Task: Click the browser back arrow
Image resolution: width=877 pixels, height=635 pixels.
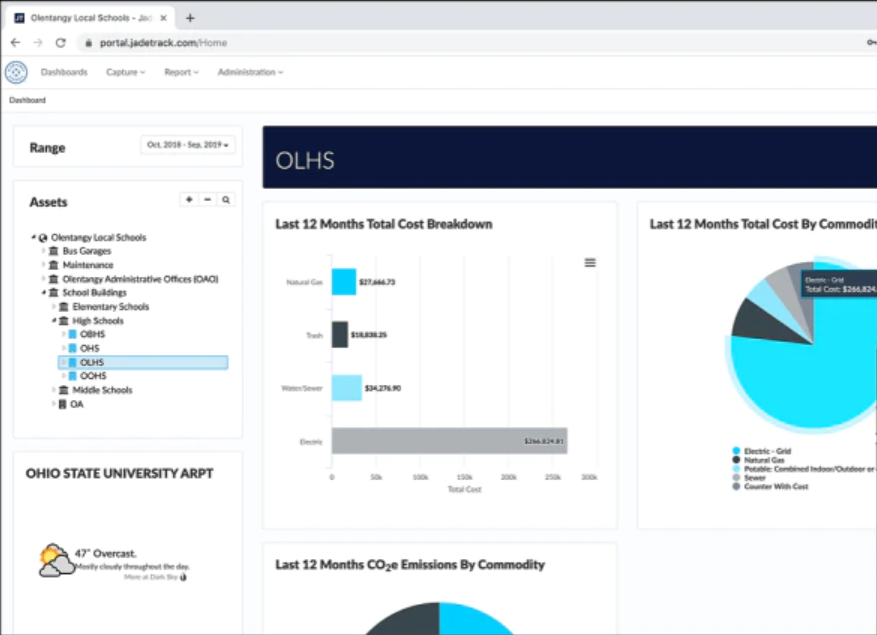Action: (x=15, y=43)
